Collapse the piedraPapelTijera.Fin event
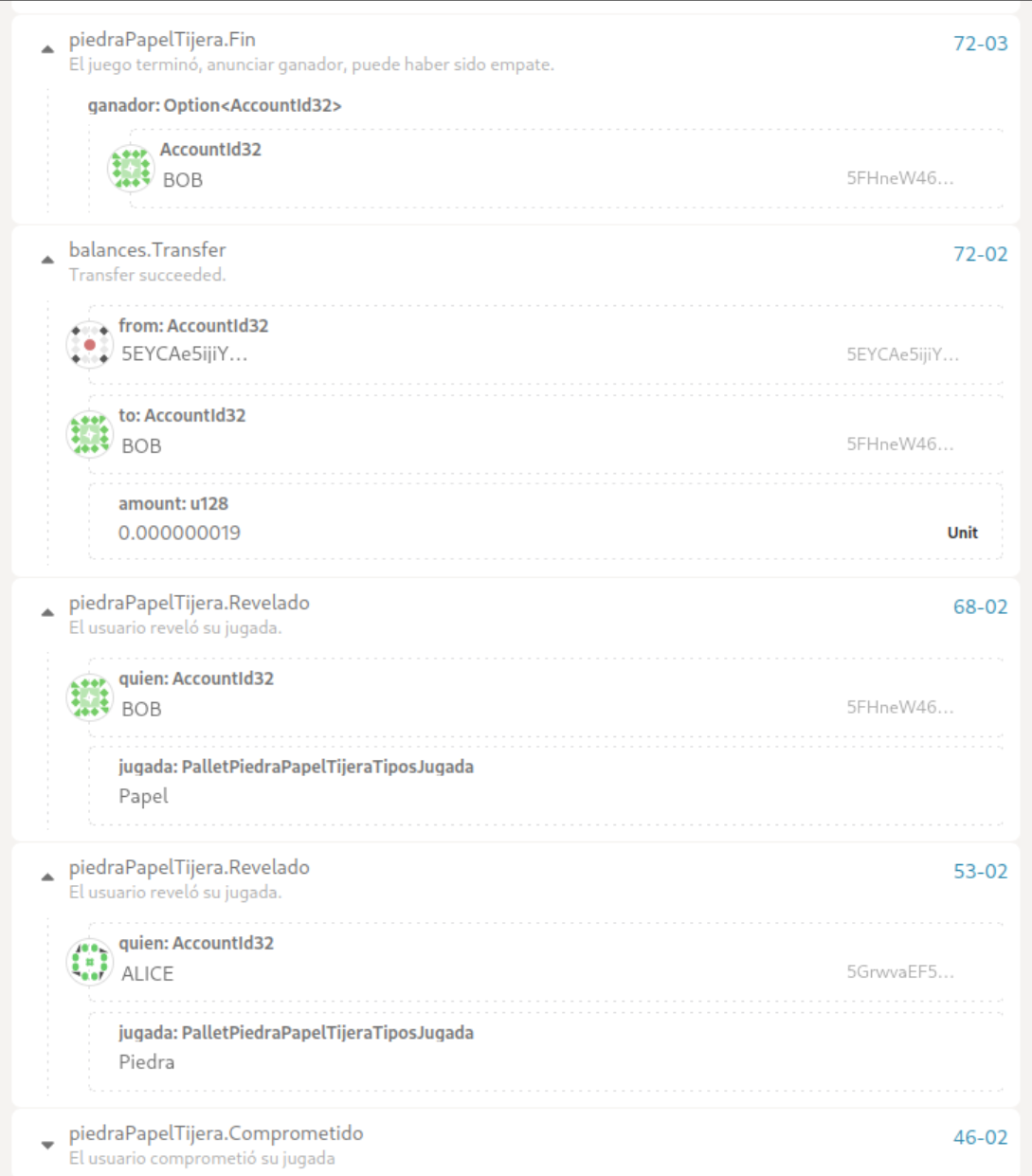The image size is (1032, 1176). tap(47, 49)
